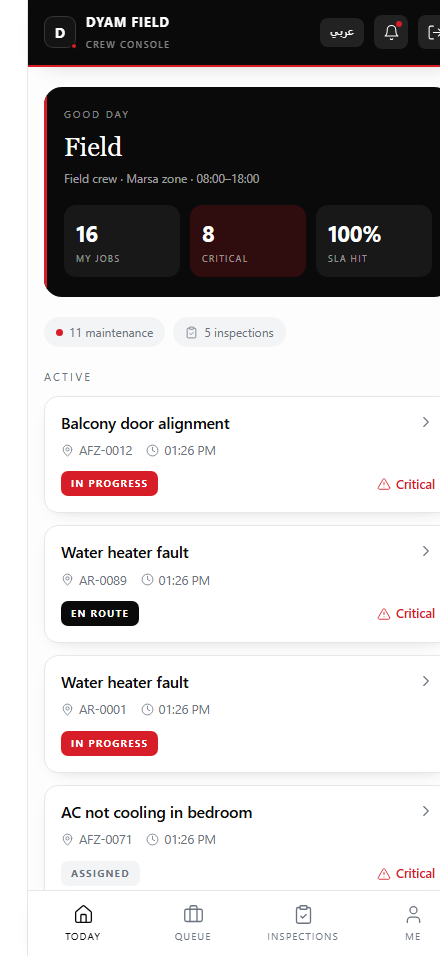Click the En Route status badge
Screen dimensions: 440x956
(100, 613)
